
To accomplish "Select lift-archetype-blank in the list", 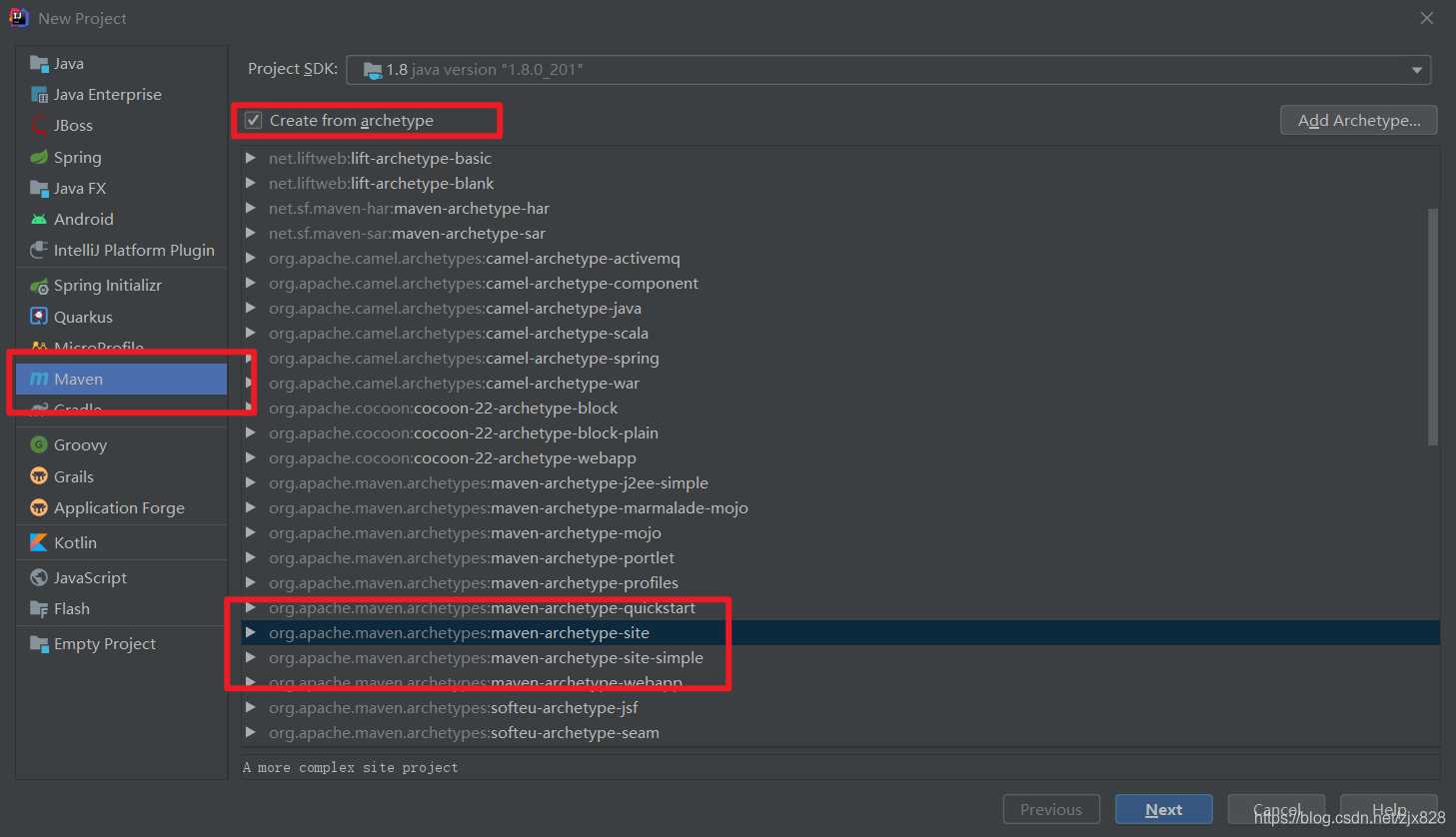I will click(840, 183).
